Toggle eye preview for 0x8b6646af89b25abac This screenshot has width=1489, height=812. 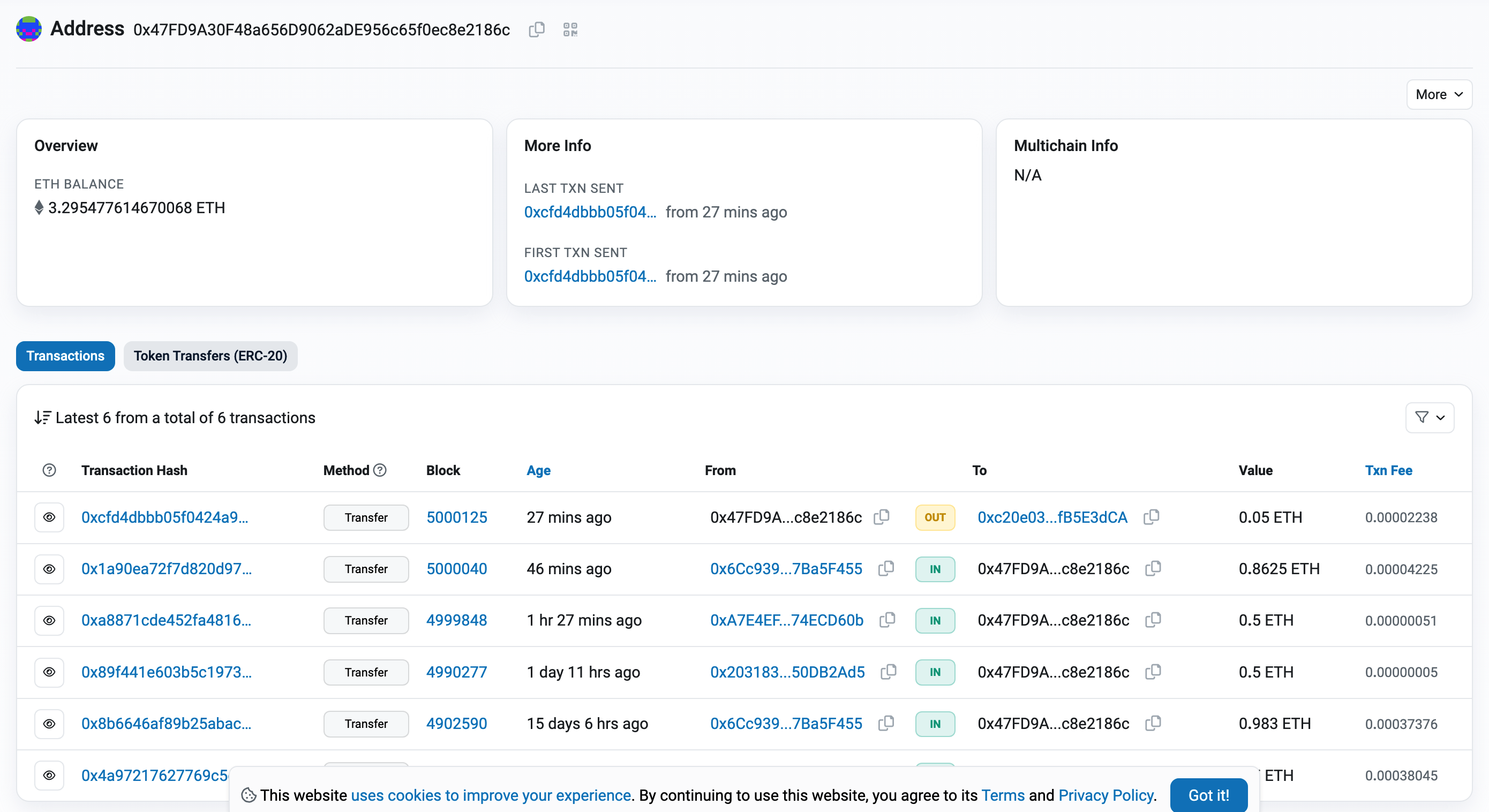coord(49,724)
